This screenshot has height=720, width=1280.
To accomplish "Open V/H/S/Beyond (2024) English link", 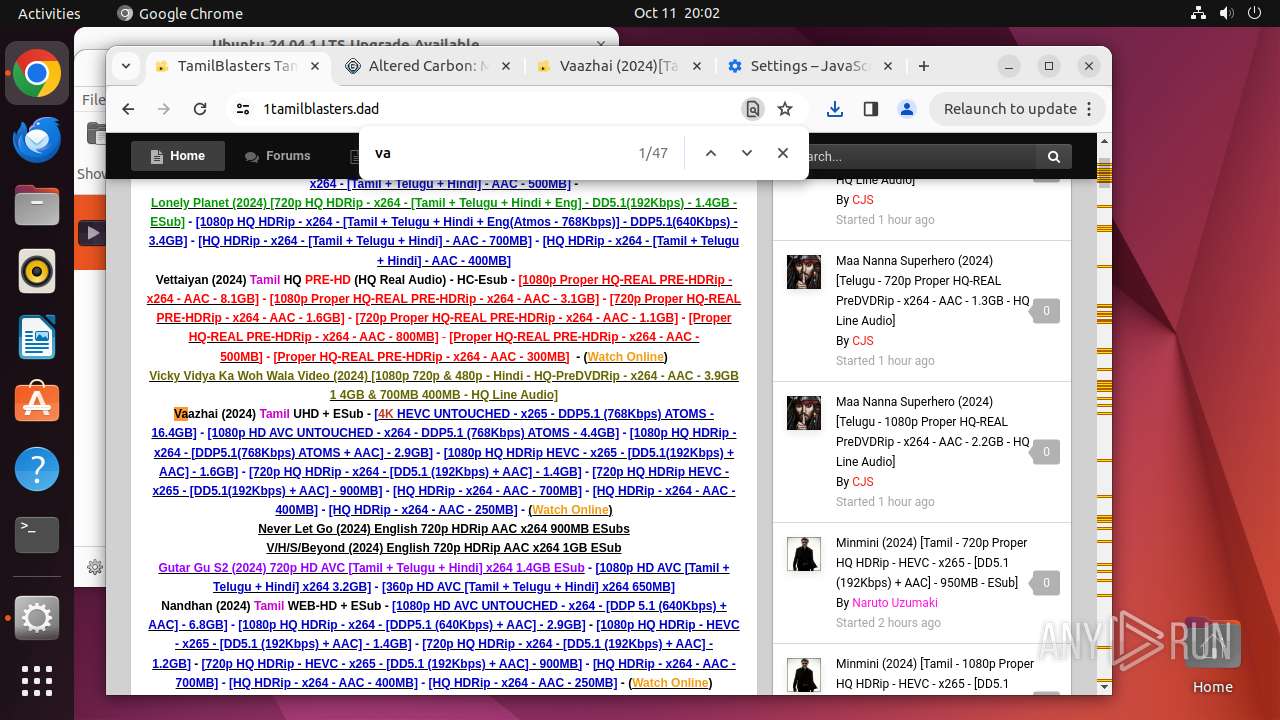I will 444,548.
